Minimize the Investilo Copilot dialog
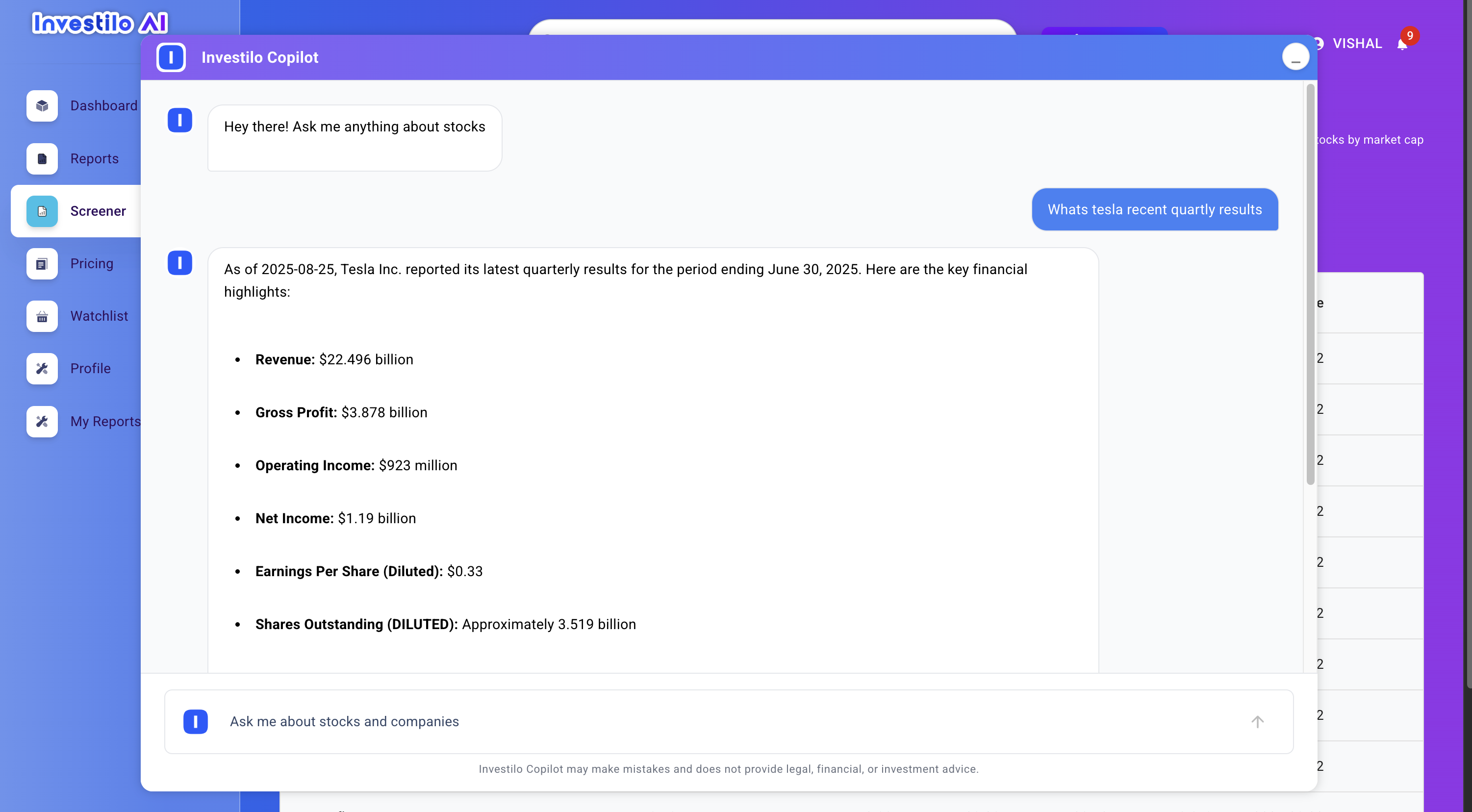The image size is (1472, 812). click(1295, 56)
